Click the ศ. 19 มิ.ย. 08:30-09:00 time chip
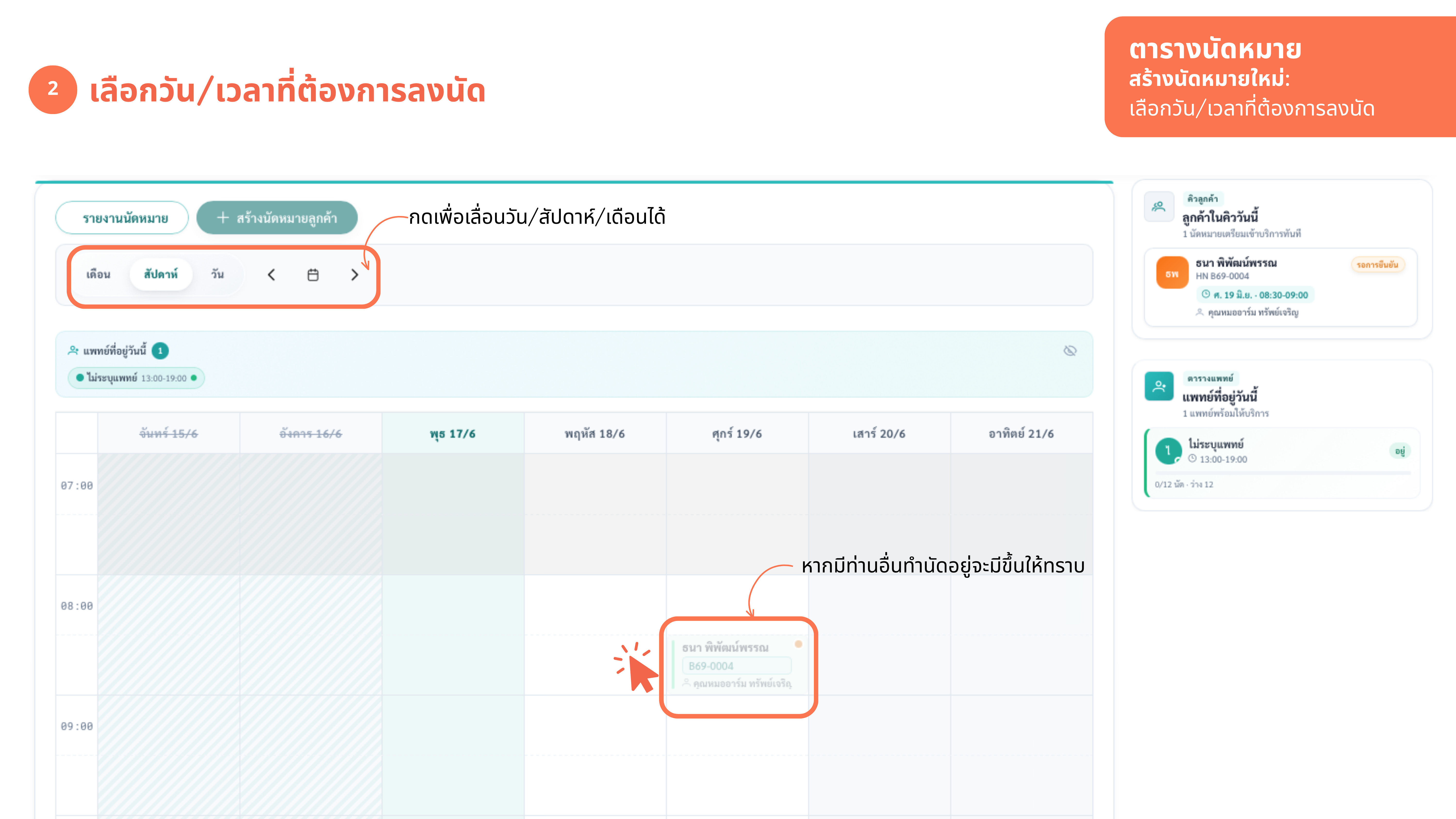This screenshot has width=1456, height=819. 1255,295
